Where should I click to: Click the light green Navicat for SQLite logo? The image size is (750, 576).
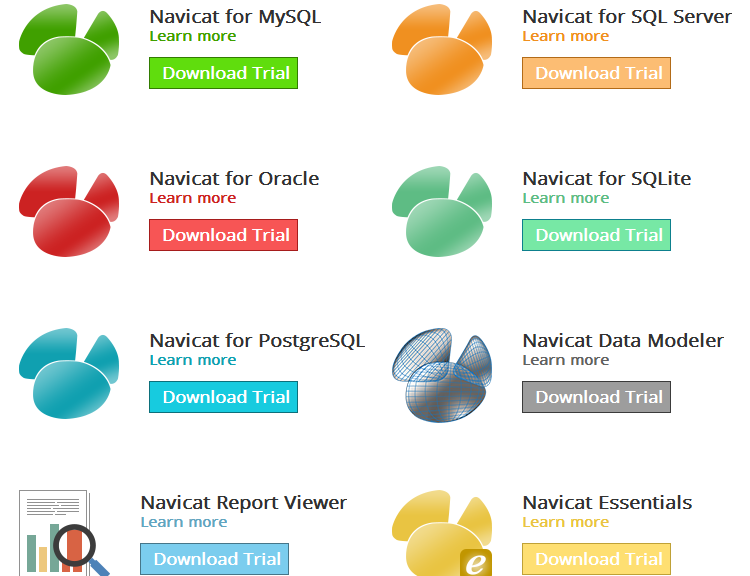tap(441, 211)
